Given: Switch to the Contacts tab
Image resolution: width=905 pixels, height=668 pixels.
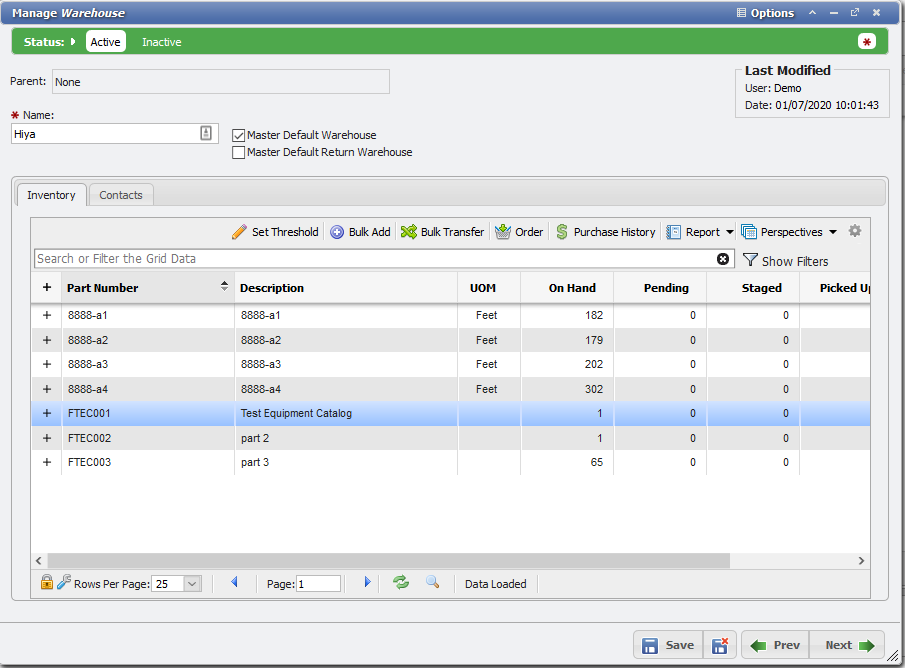Looking at the screenshot, I should (x=120, y=195).
